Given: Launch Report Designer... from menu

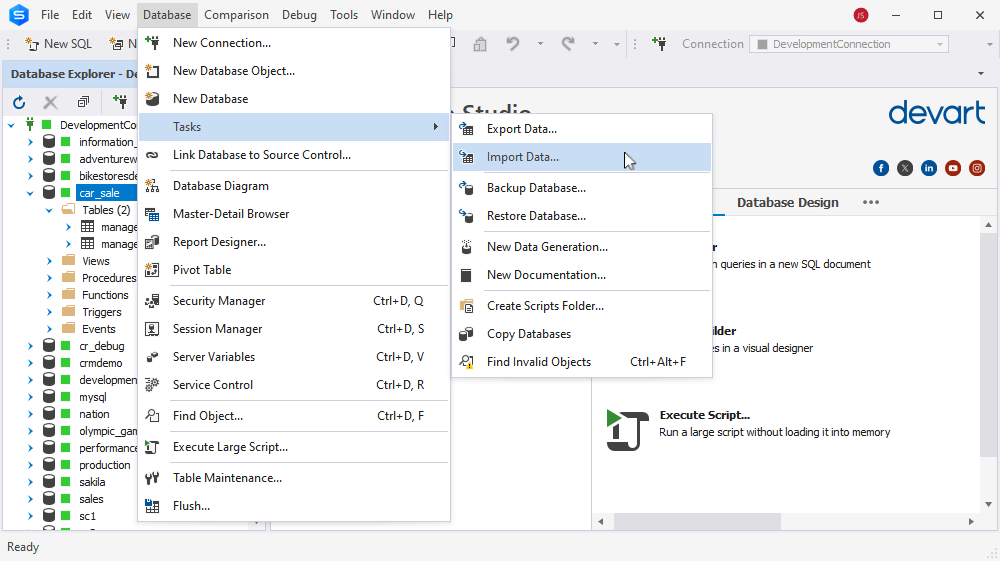Looking at the screenshot, I should coord(294,242).
